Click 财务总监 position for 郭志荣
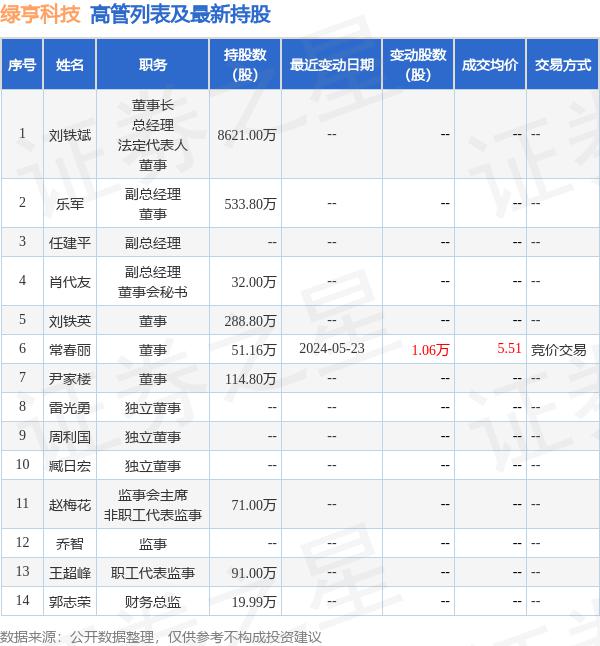The height and width of the screenshot is (646, 600). pyautogui.click(x=153, y=601)
